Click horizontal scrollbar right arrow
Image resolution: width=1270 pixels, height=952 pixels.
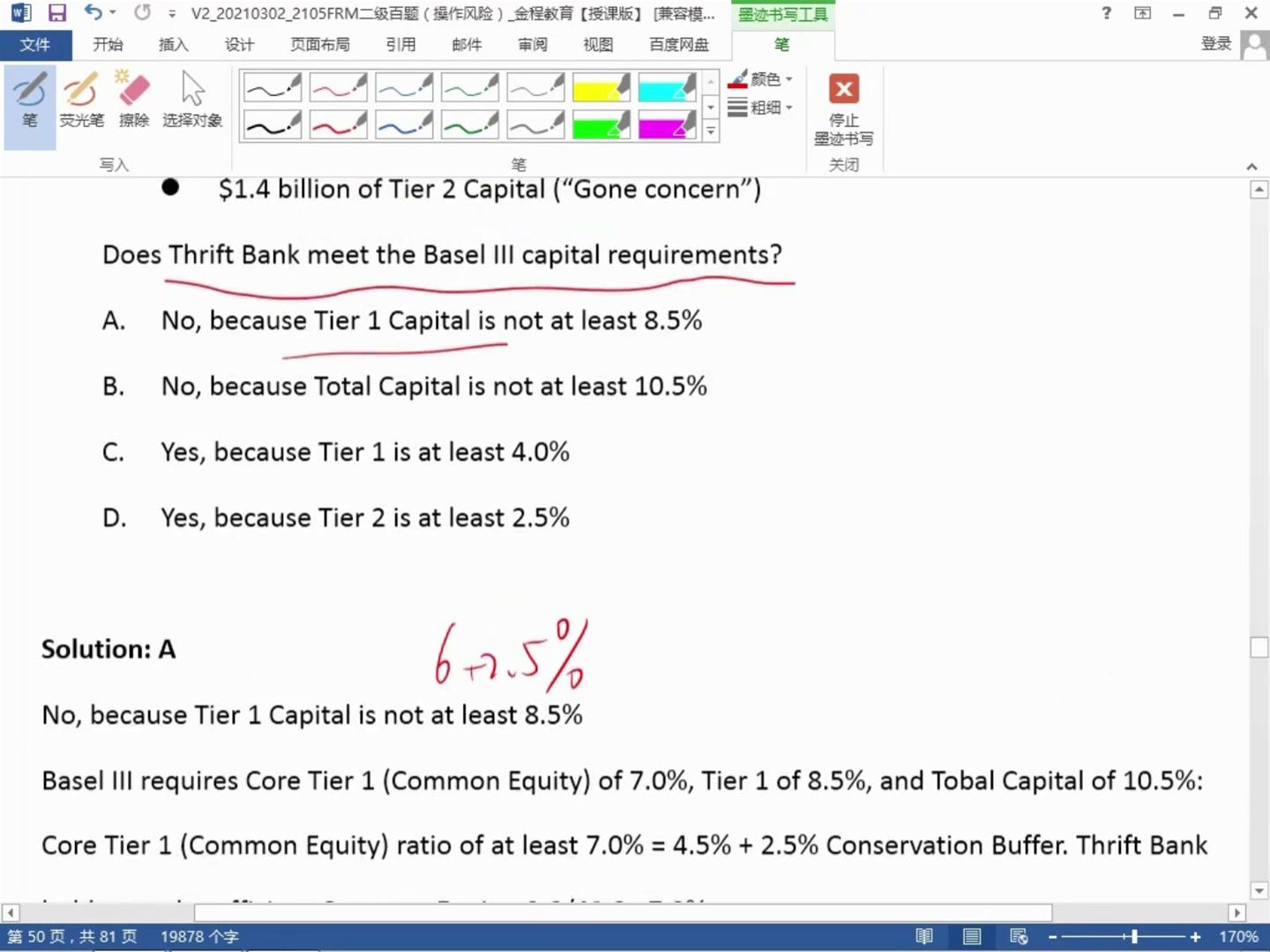click(x=1236, y=912)
